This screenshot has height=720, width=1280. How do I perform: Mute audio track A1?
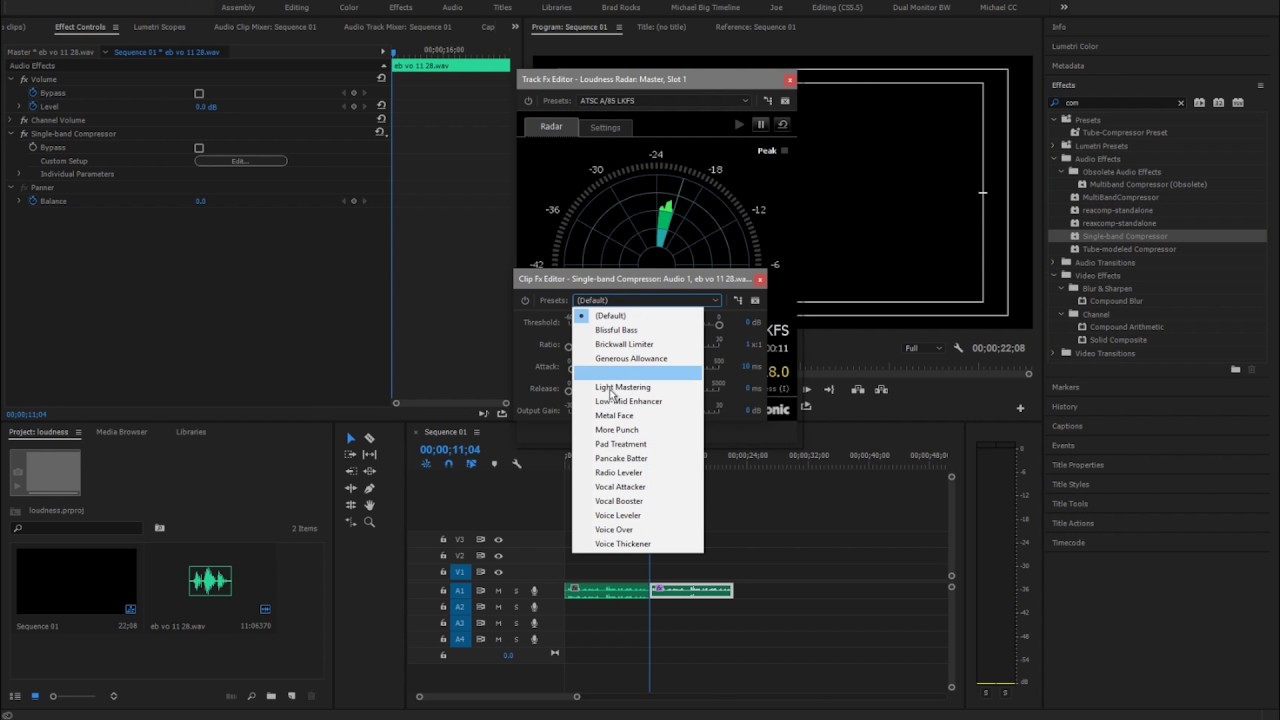pos(498,591)
